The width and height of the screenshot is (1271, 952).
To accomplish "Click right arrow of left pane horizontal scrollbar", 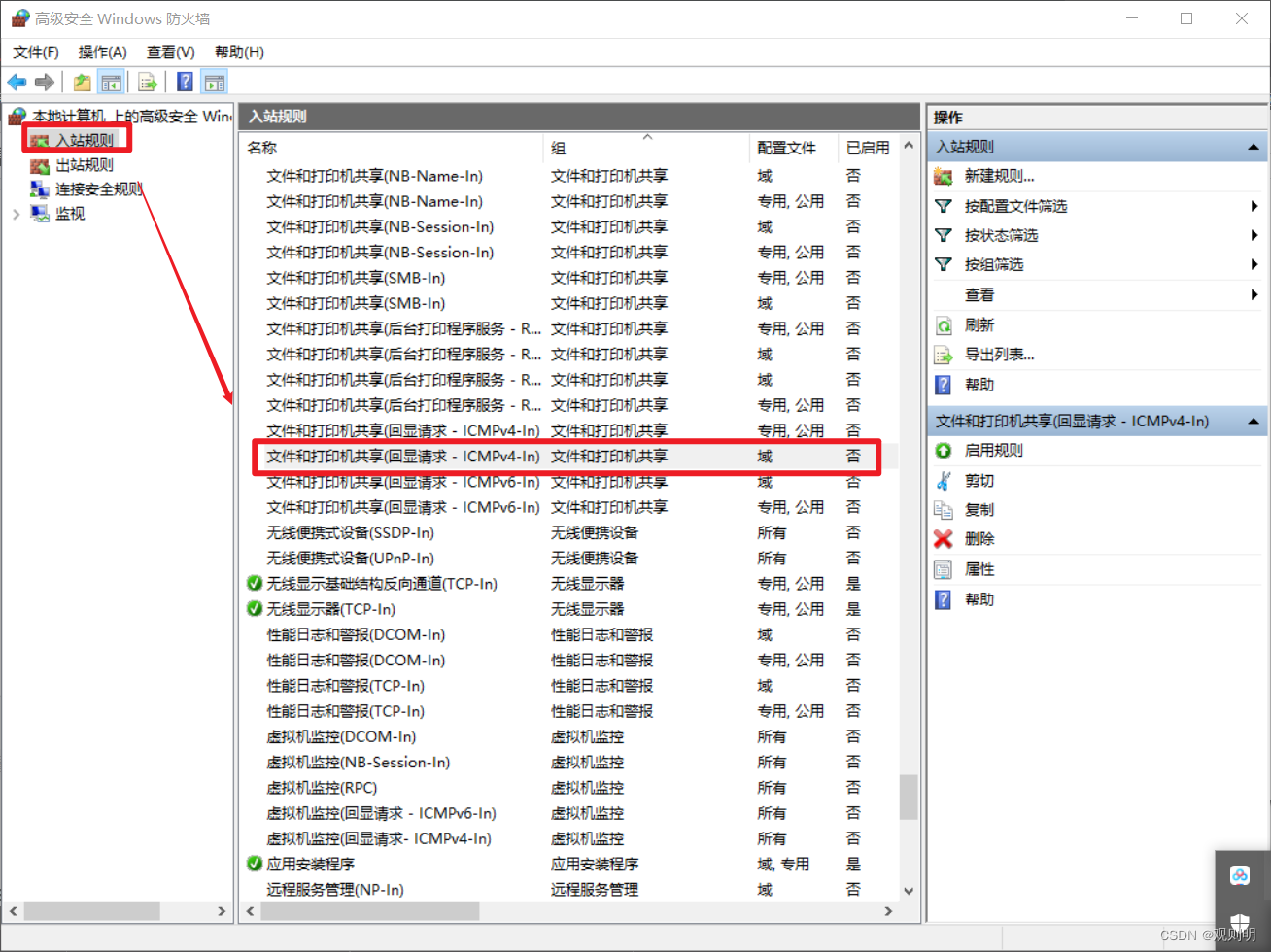I will (222, 911).
